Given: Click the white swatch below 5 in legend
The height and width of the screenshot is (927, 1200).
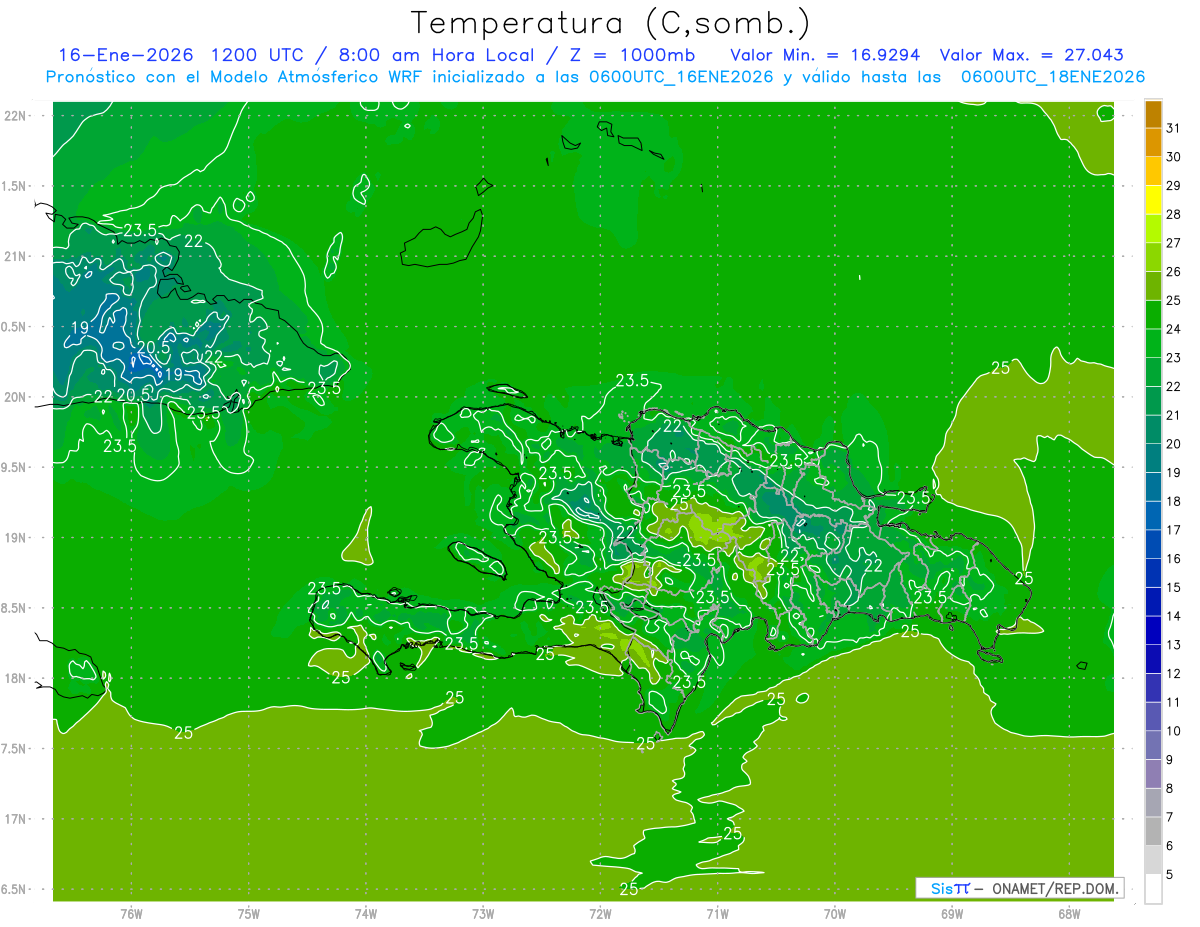Looking at the screenshot, I should tap(1153, 889).
